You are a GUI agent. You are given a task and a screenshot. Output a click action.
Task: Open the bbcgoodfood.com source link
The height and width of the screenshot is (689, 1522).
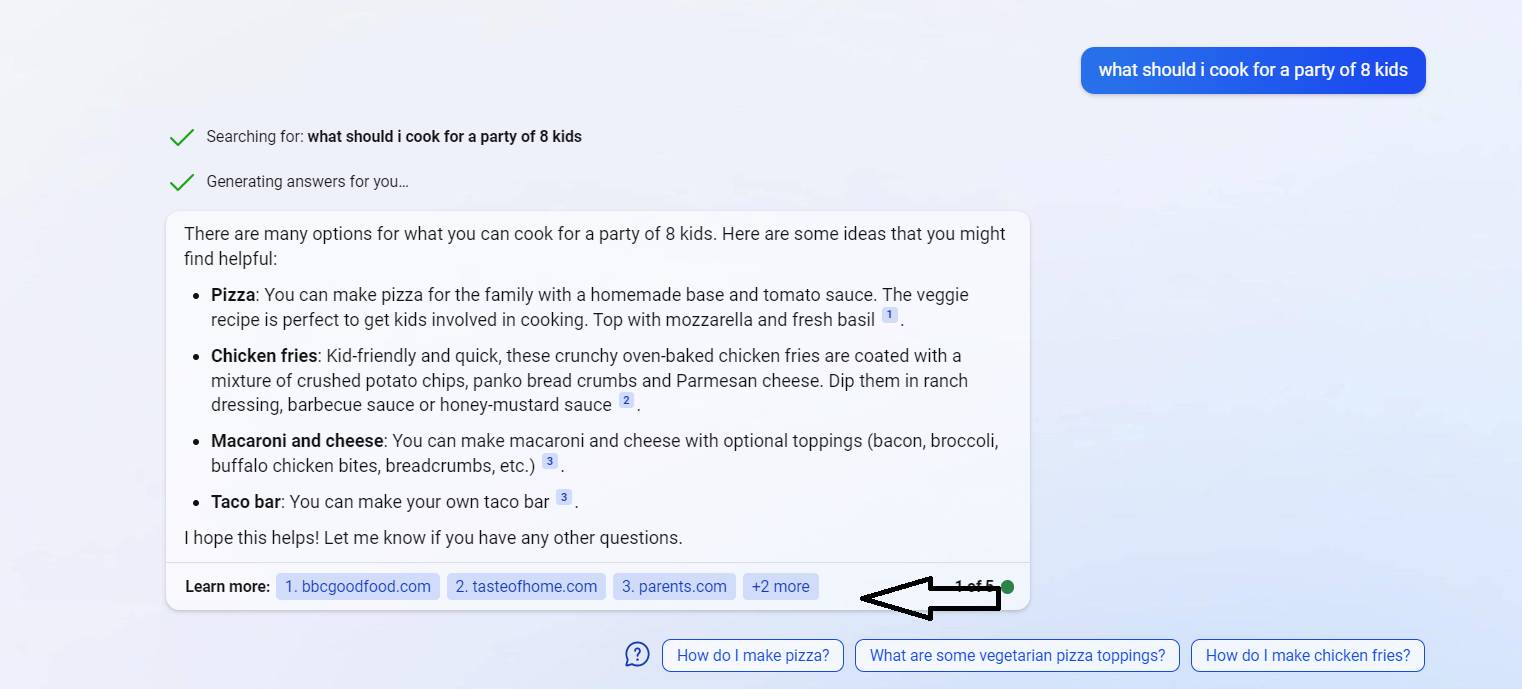[357, 587]
